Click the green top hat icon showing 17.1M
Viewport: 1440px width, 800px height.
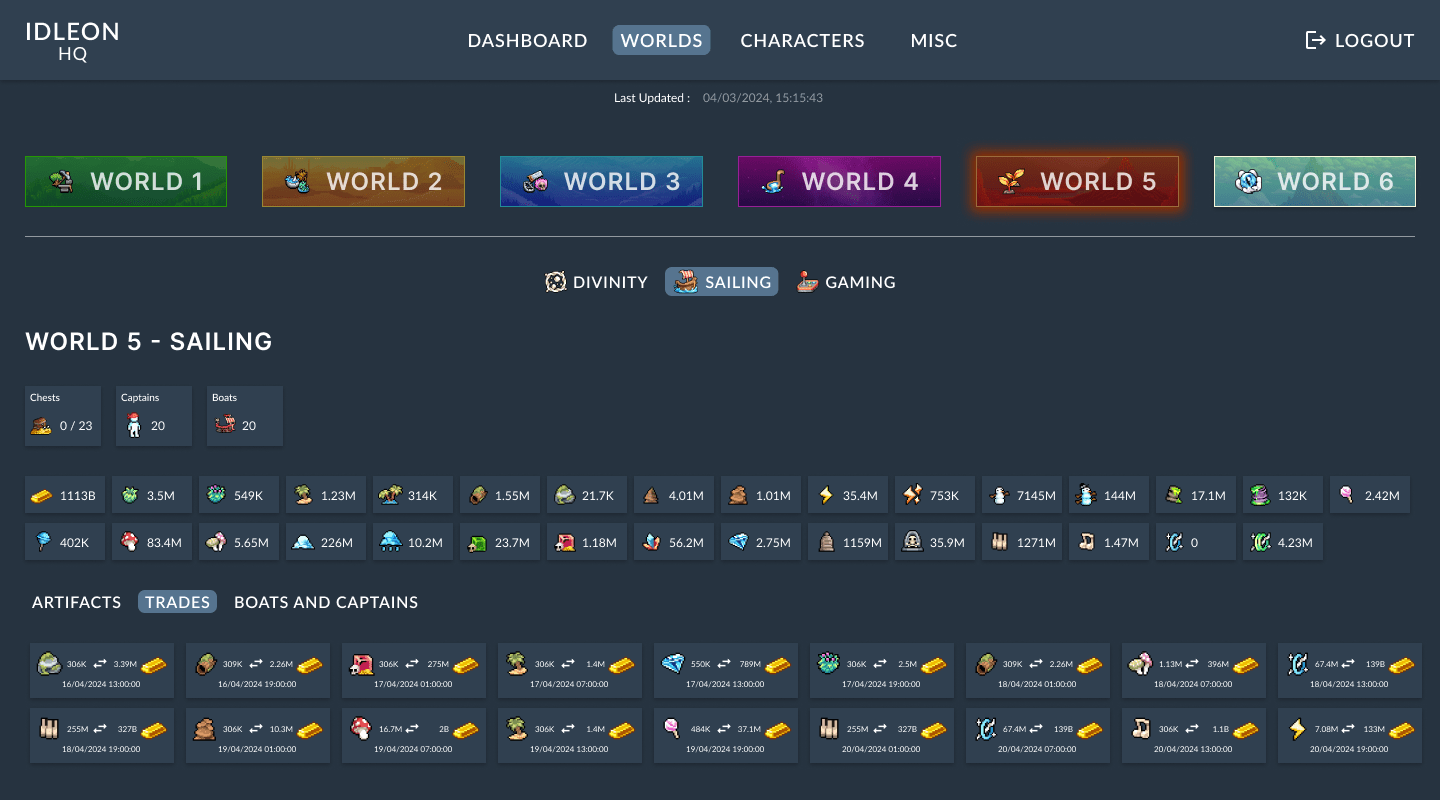[x=1172, y=495]
